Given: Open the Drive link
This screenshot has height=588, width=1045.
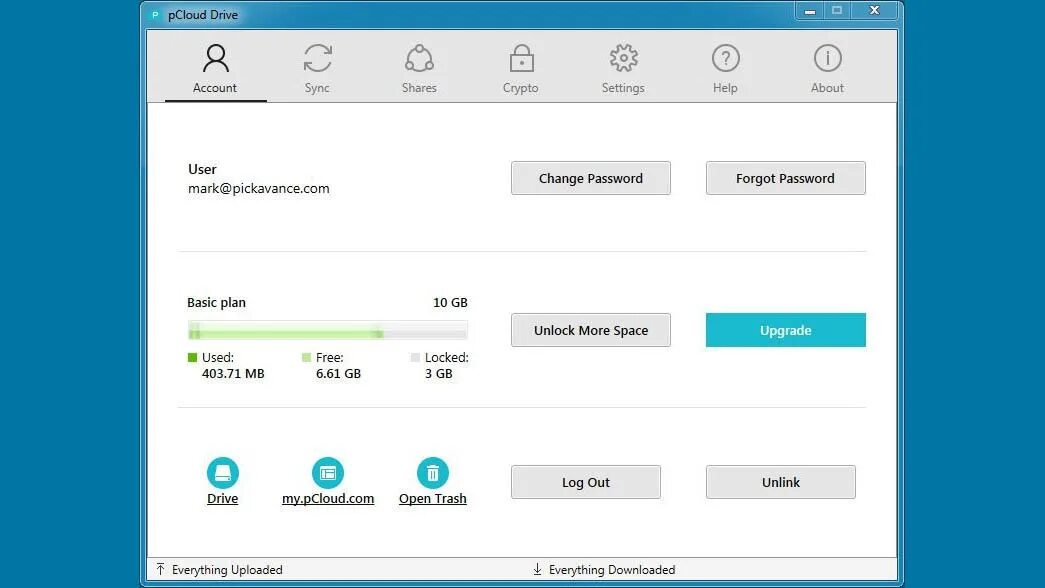Looking at the screenshot, I should pyautogui.click(x=223, y=499).
